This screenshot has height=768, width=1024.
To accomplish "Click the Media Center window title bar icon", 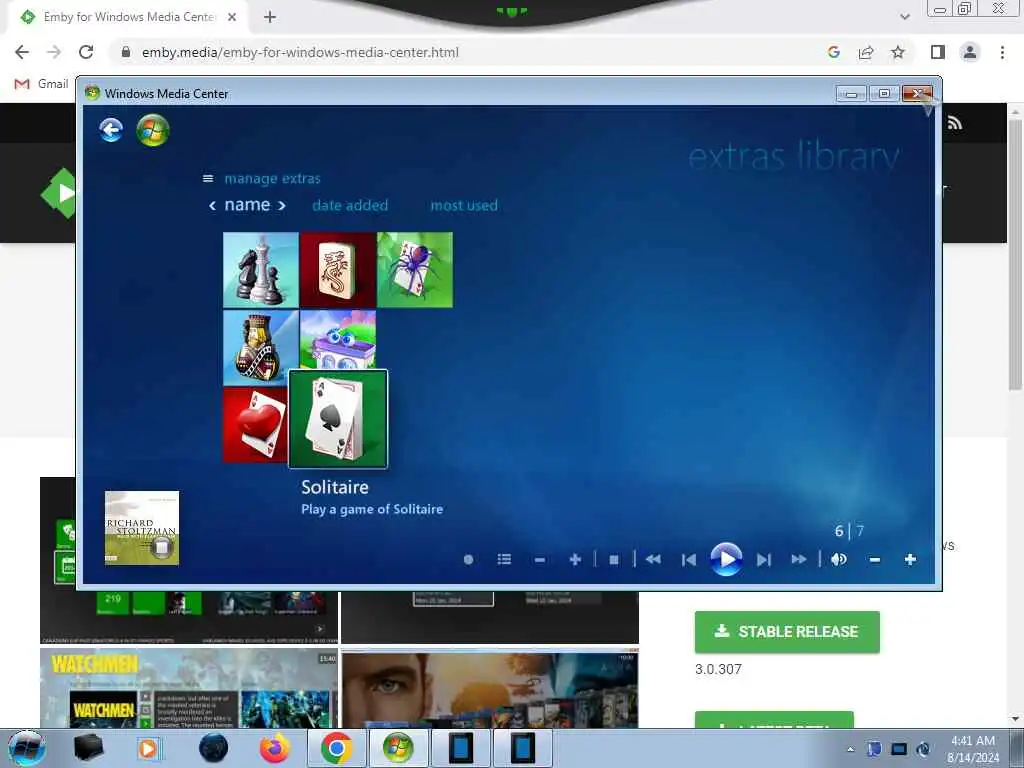I will [x=93, y=93].
